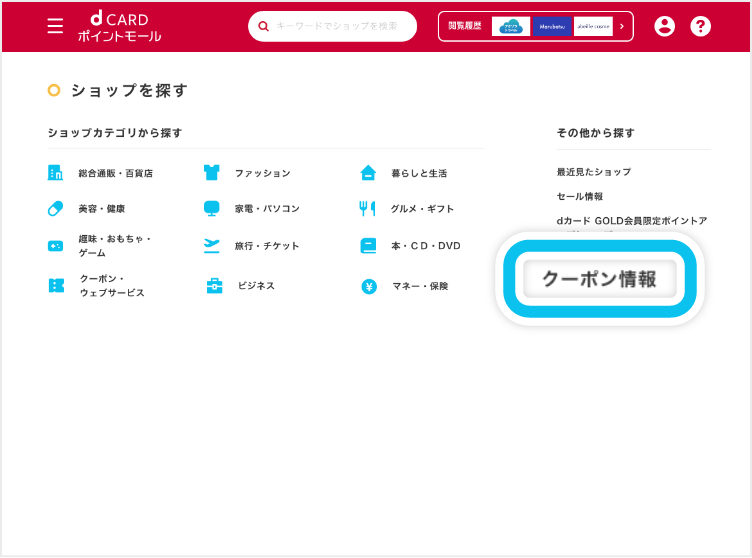Screen dimensions: 752x558
Task: Click the highlighted クーポン情報 button
Action: (600, 279)
